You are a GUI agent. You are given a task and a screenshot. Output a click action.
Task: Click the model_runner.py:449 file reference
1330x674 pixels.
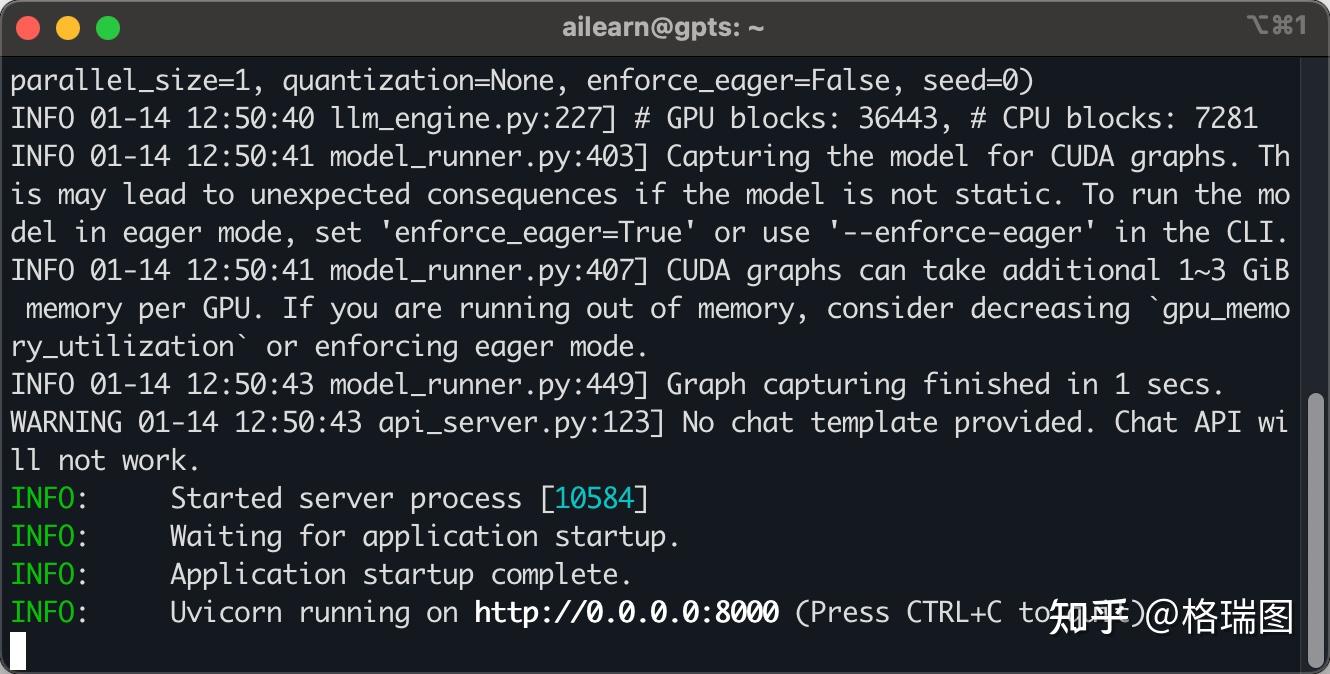pos(483,384)
